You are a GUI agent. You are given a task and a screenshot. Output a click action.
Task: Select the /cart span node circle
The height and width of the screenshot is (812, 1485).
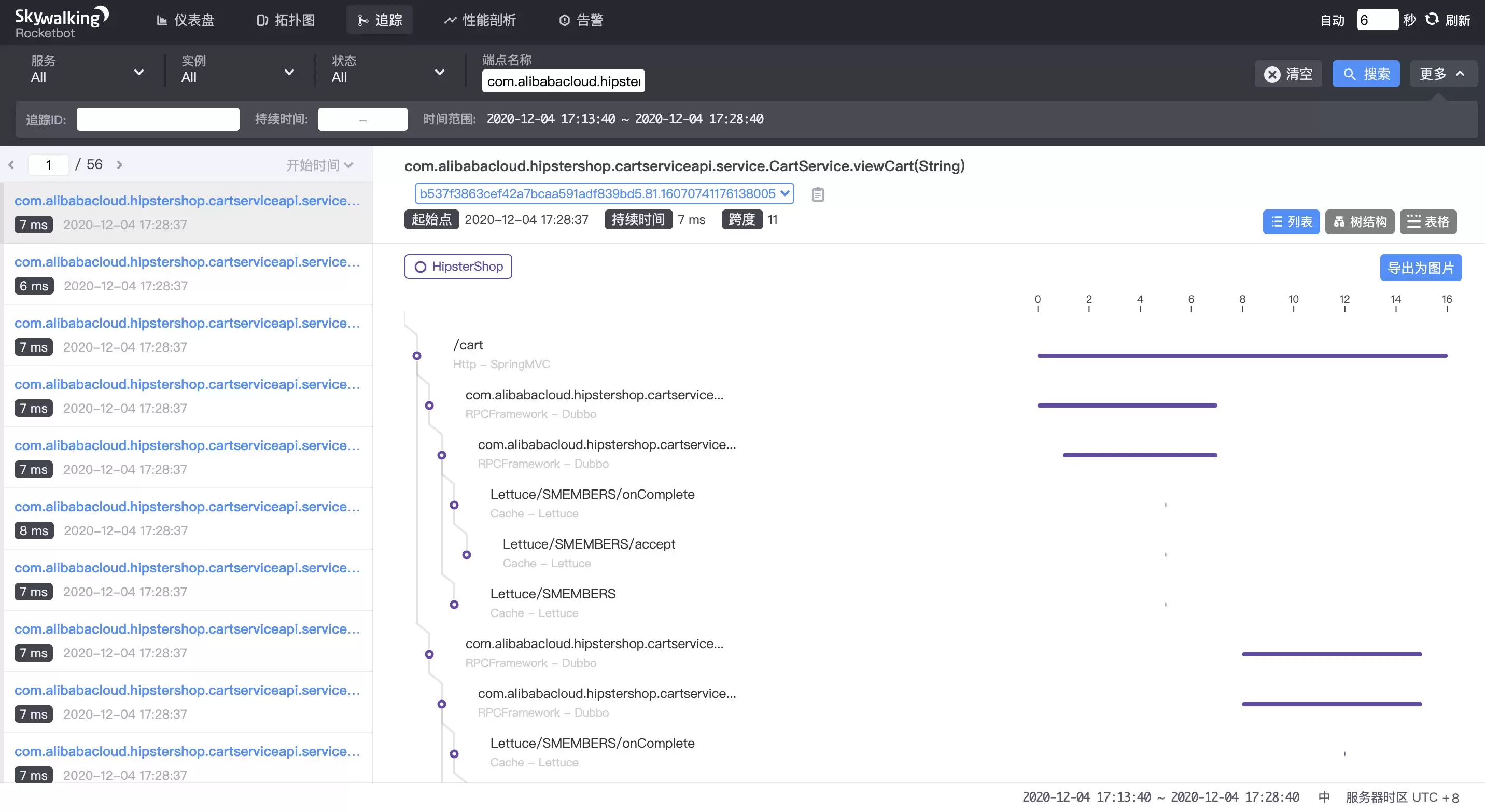[417, 356]
